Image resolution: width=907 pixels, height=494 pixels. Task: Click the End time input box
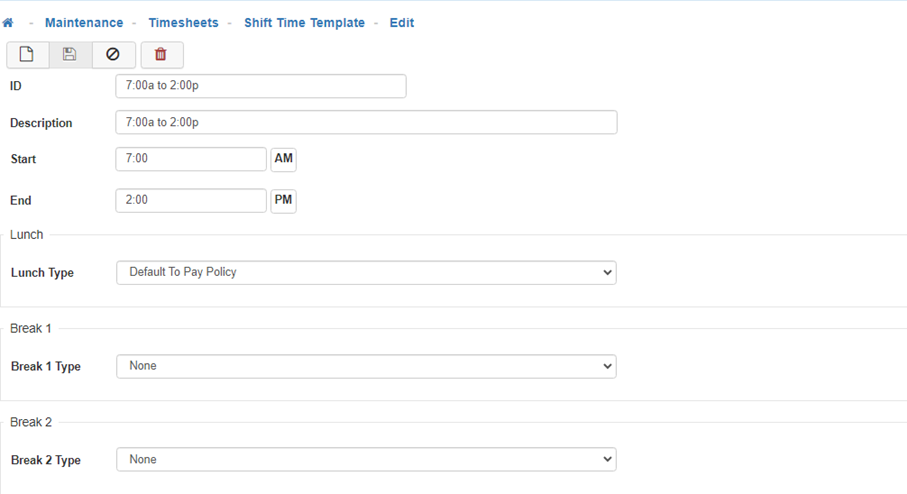191,200
